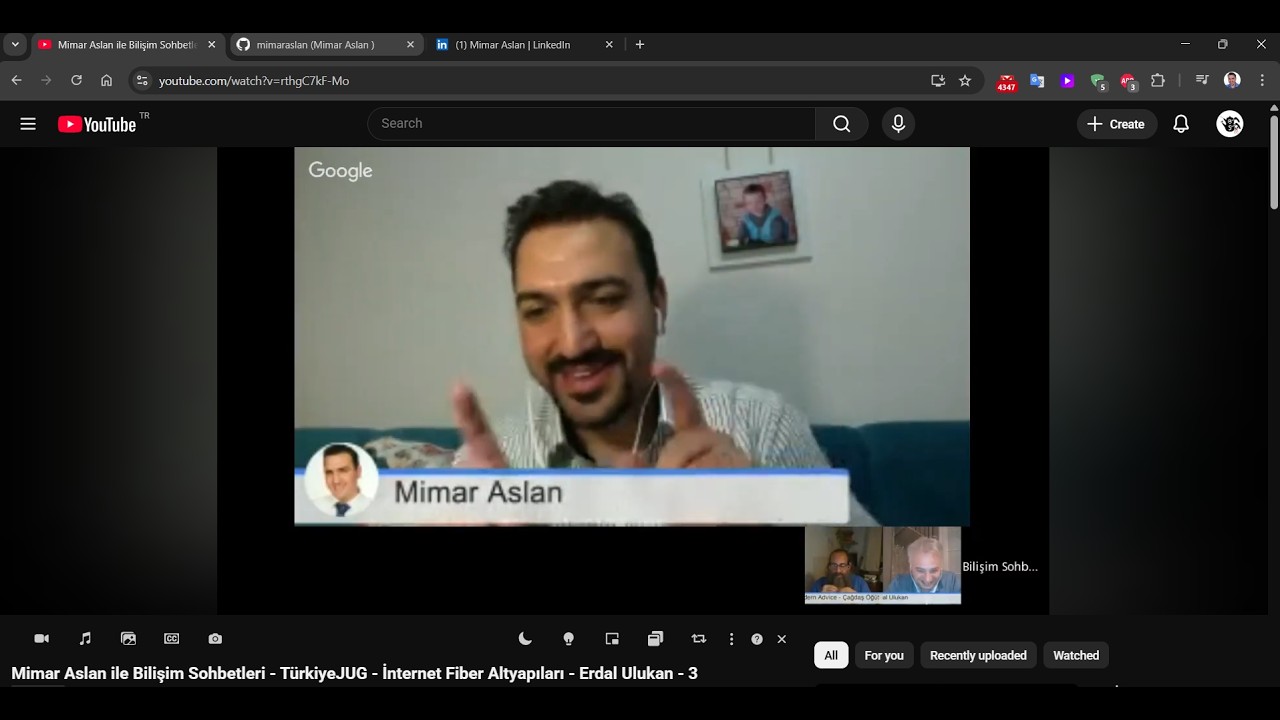Select the For you filter chip
Viewport: 1280px width, 720px height.
point(884,656)
